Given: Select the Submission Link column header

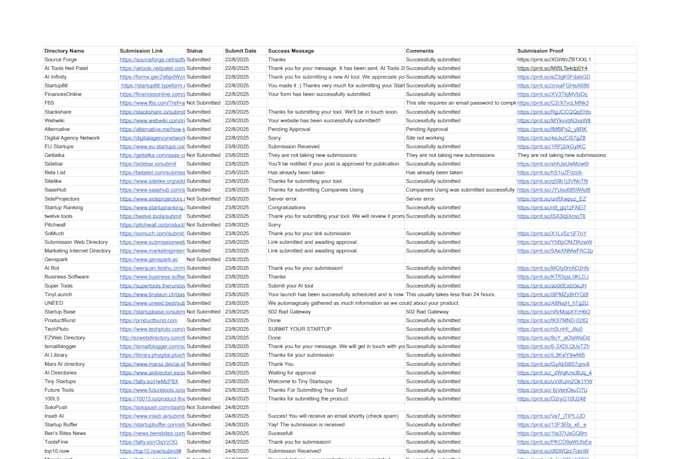Looking at the screenshot, I should tap(141, 51).
